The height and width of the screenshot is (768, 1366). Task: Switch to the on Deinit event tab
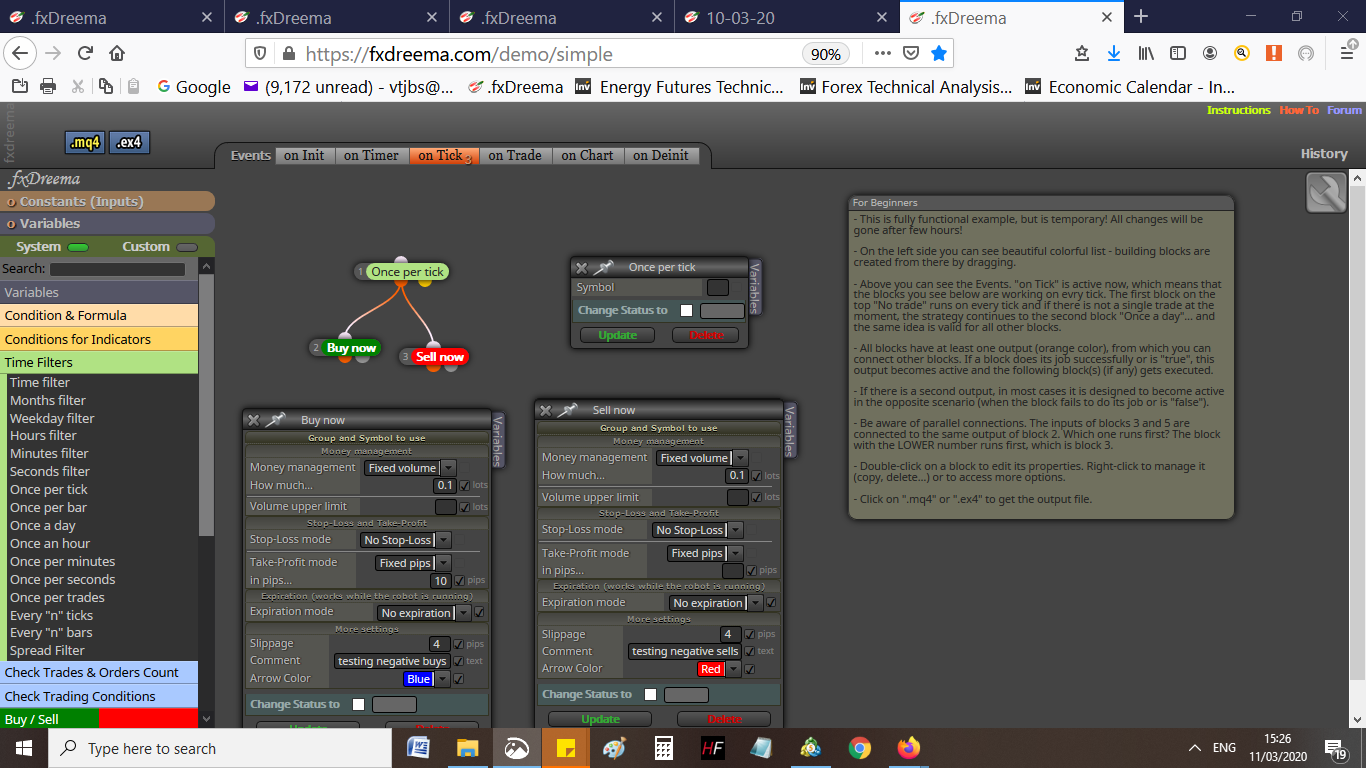tap(660, 155)
